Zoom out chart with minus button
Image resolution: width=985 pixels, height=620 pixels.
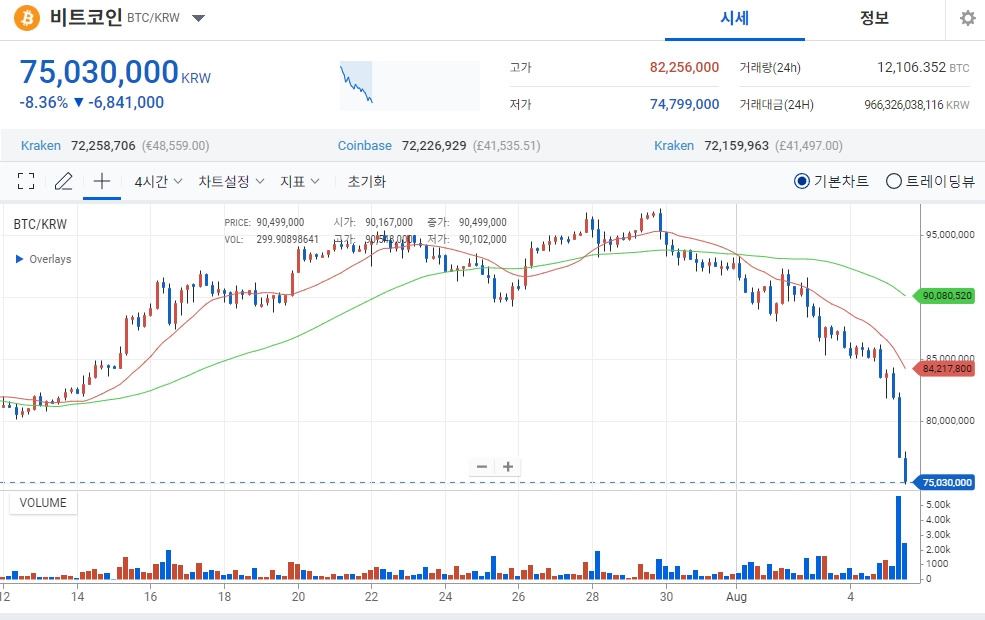click(482, 467)
